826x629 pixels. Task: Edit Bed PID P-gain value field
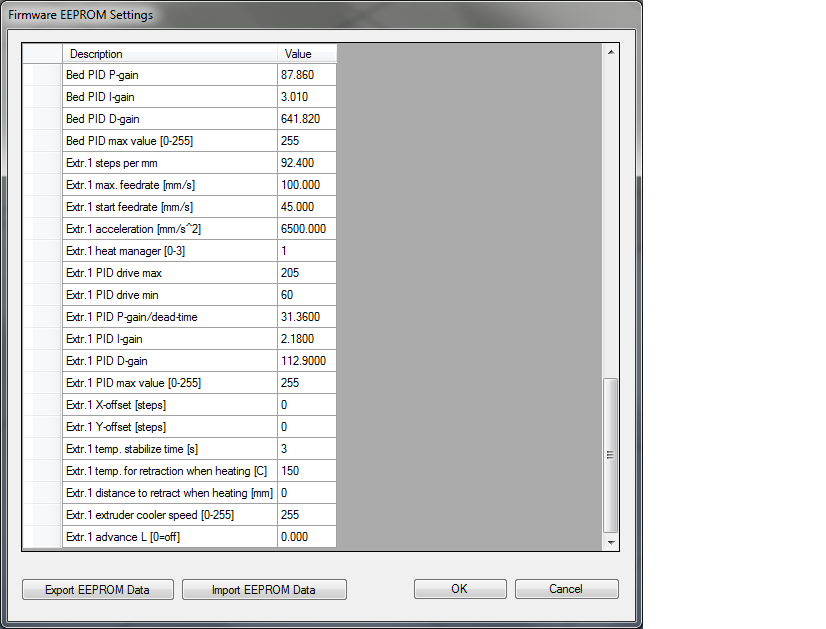coord(307,75)
